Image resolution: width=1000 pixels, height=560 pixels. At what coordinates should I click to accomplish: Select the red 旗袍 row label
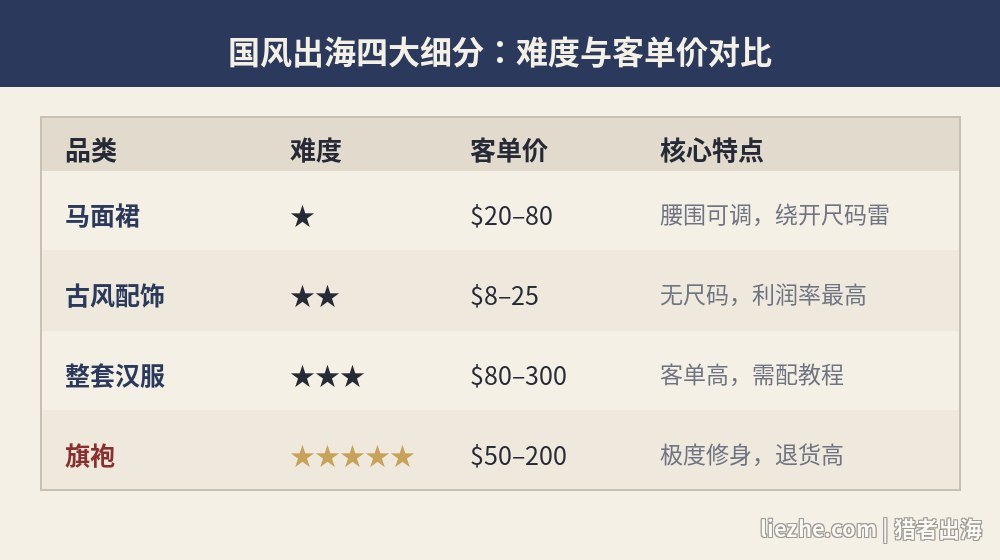click(90, 456)
